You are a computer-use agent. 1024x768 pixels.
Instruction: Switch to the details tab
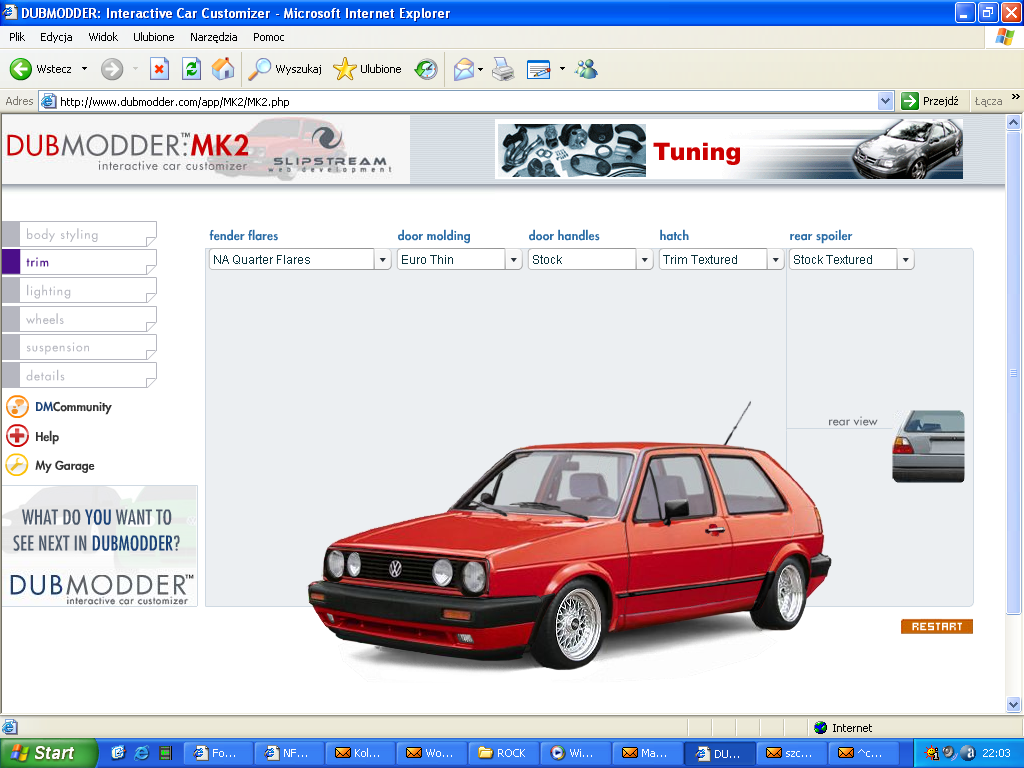80,376
